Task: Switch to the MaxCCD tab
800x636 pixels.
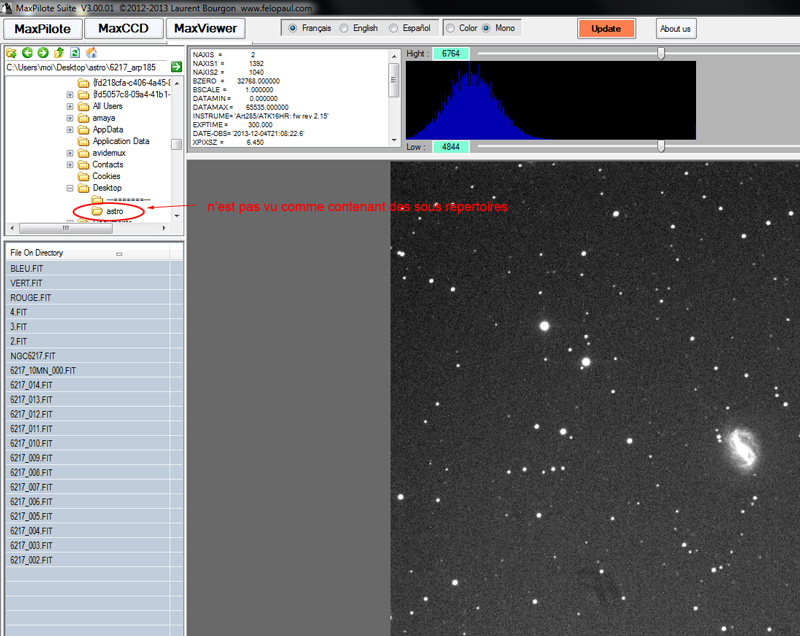Action: (121, 29)
